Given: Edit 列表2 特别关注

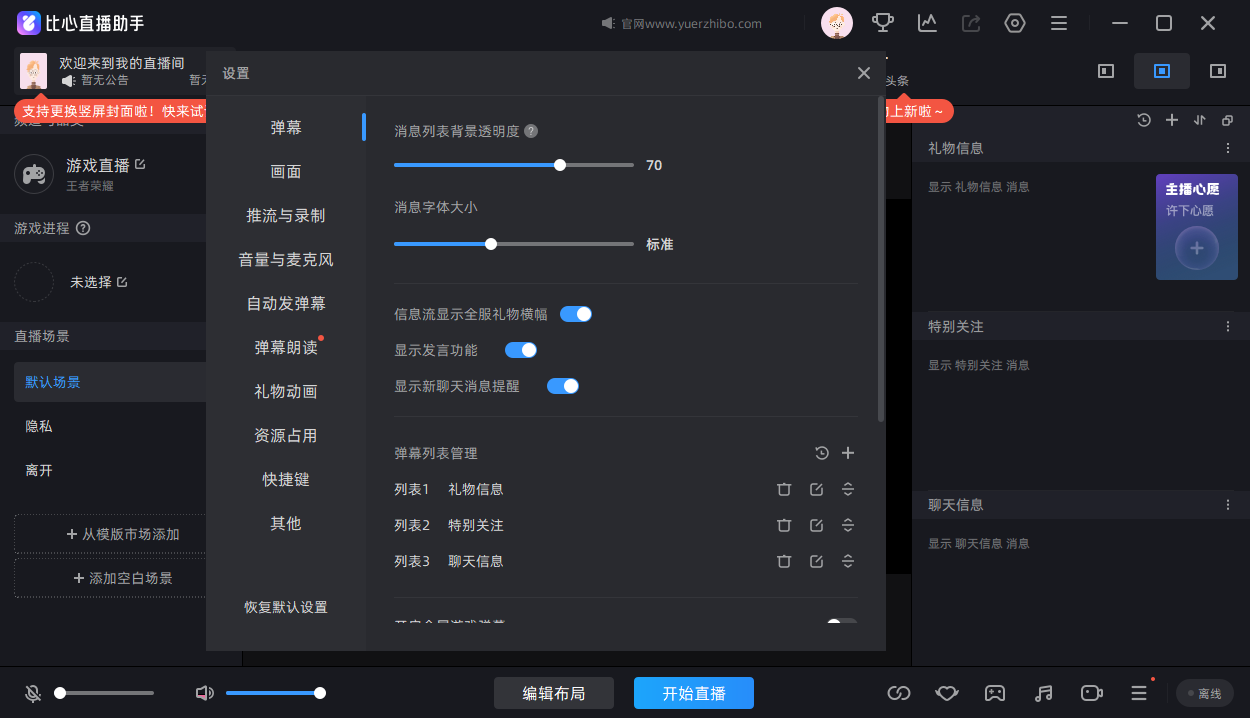Looking at the screenshot, I should (816, 525).
